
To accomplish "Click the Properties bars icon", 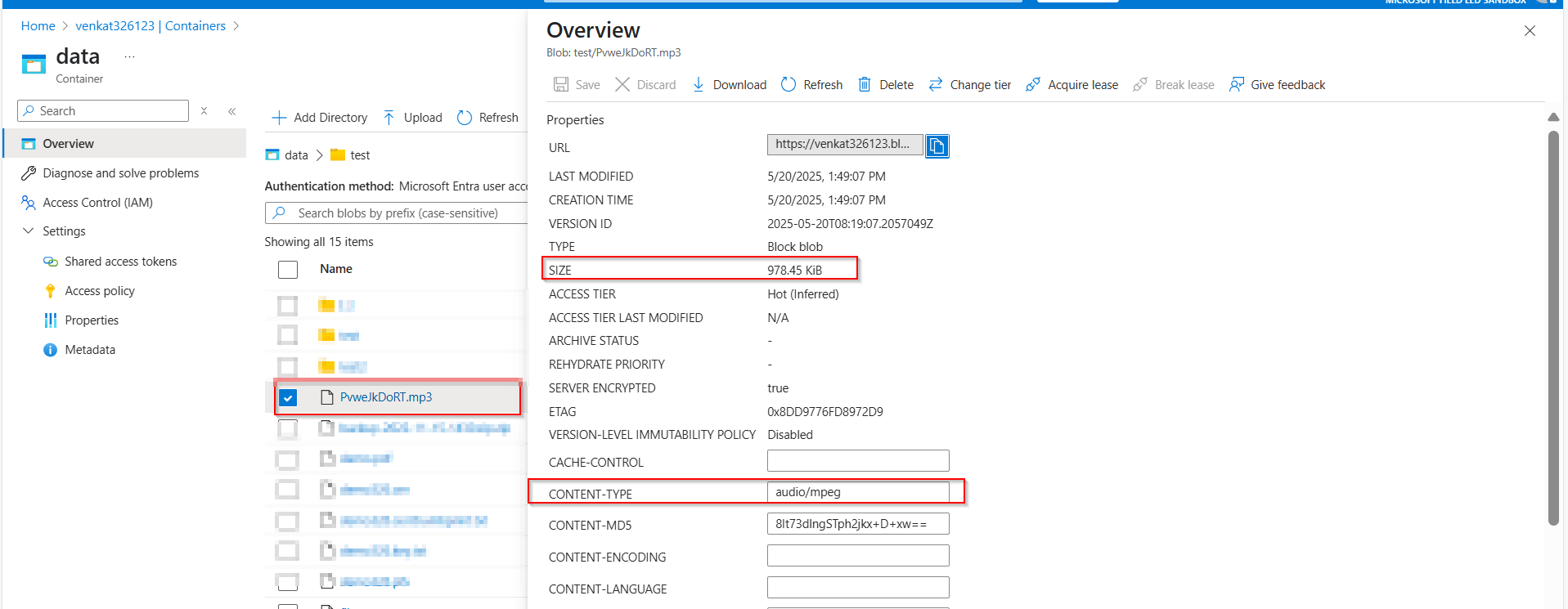I will pos(51,320).
